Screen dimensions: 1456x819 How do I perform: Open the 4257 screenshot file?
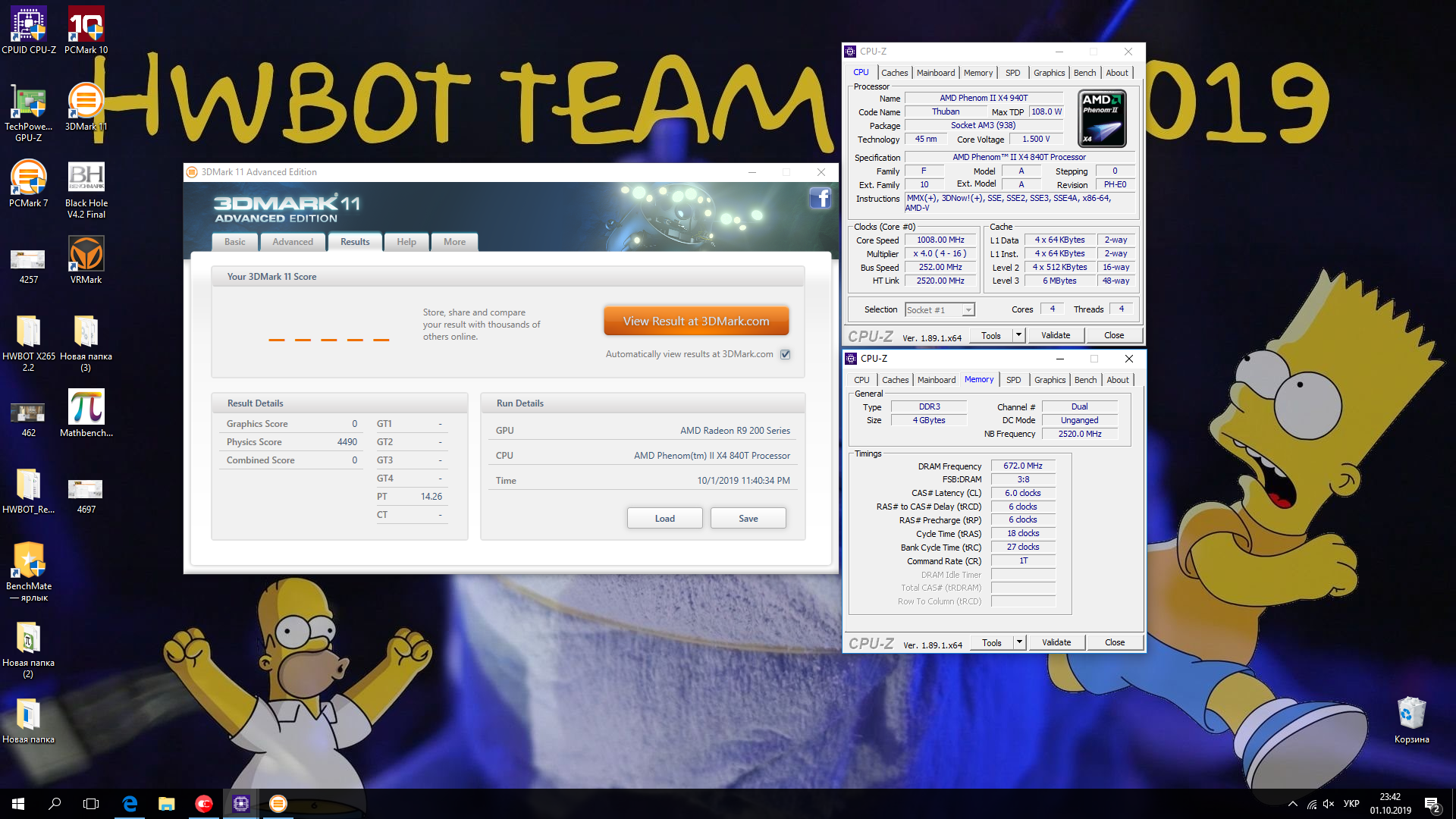tap(28, 266)
